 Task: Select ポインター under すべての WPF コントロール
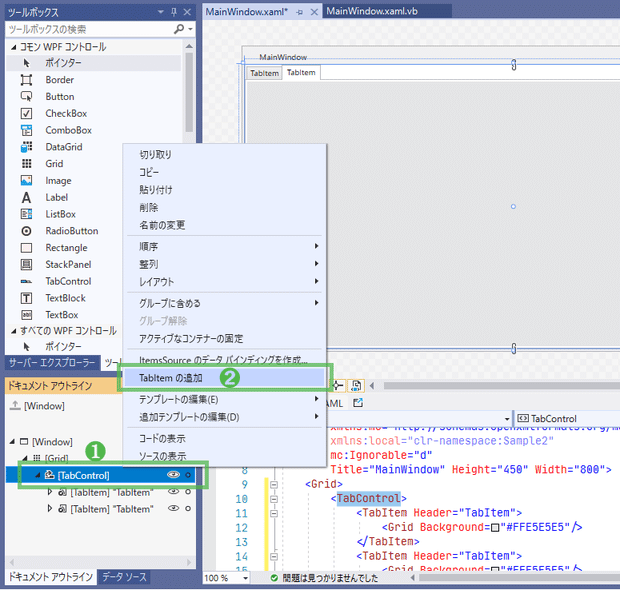point(63,346)
